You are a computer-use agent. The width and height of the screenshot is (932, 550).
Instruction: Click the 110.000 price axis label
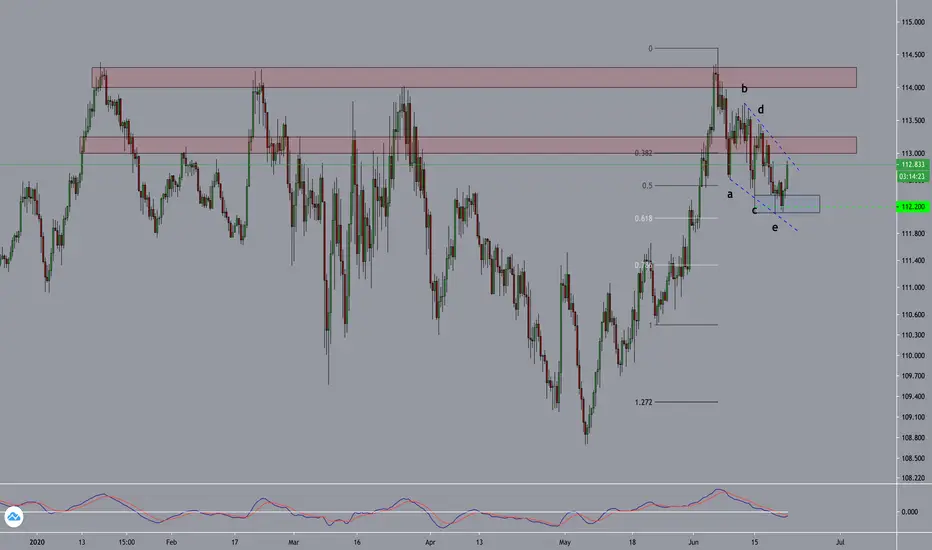[x=912, y=356]
